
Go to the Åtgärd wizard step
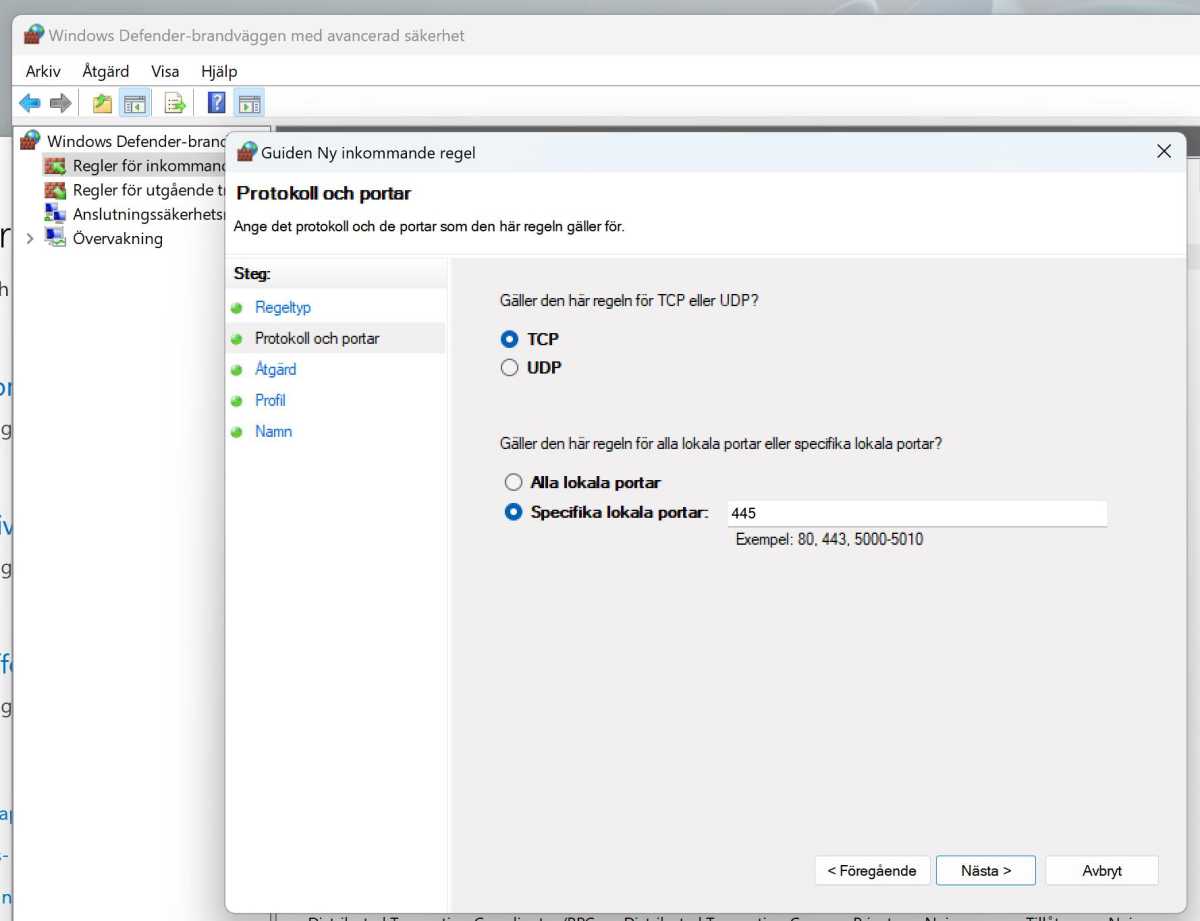click(x=276, y=369)
